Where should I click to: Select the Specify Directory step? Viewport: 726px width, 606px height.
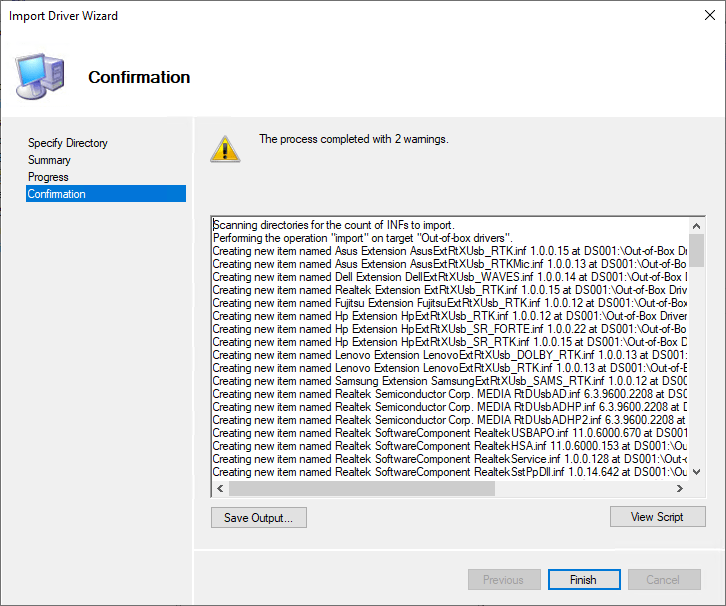[68, 143]
